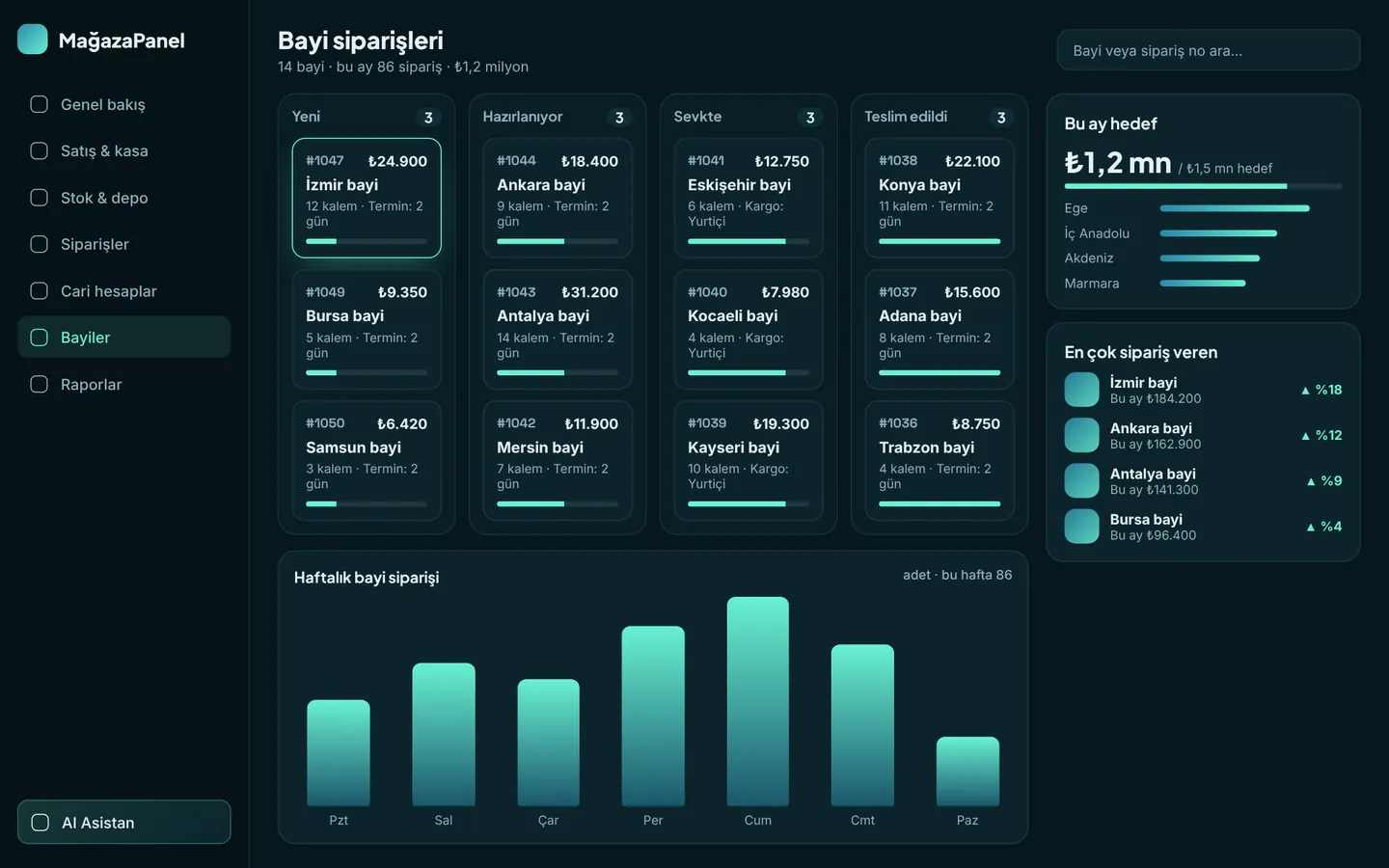Image resolution: width=1389 pixels, height=868 pixels.
Task: Select order #1044 Ankara bayi card
Action: point(558,198)
